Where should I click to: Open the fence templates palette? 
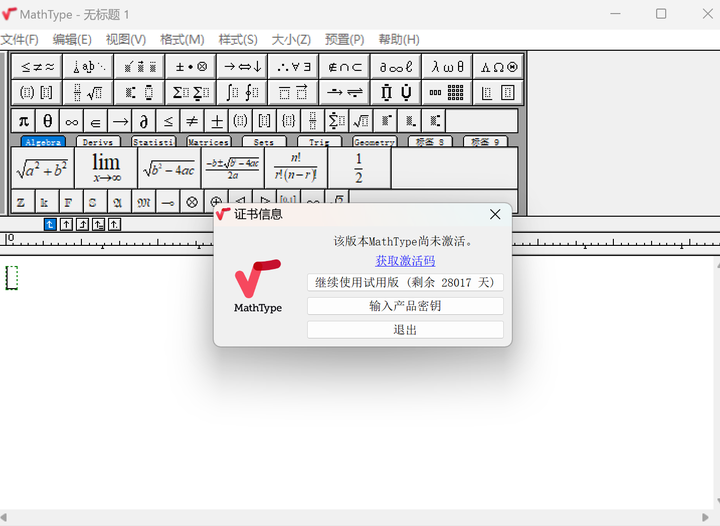[37, 93]
